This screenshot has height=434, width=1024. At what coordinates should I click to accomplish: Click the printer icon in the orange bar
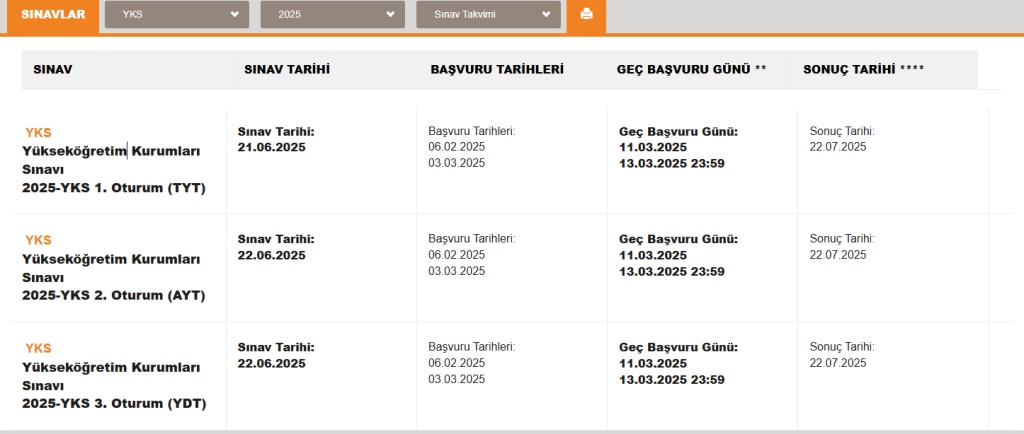tap(586, 14)
